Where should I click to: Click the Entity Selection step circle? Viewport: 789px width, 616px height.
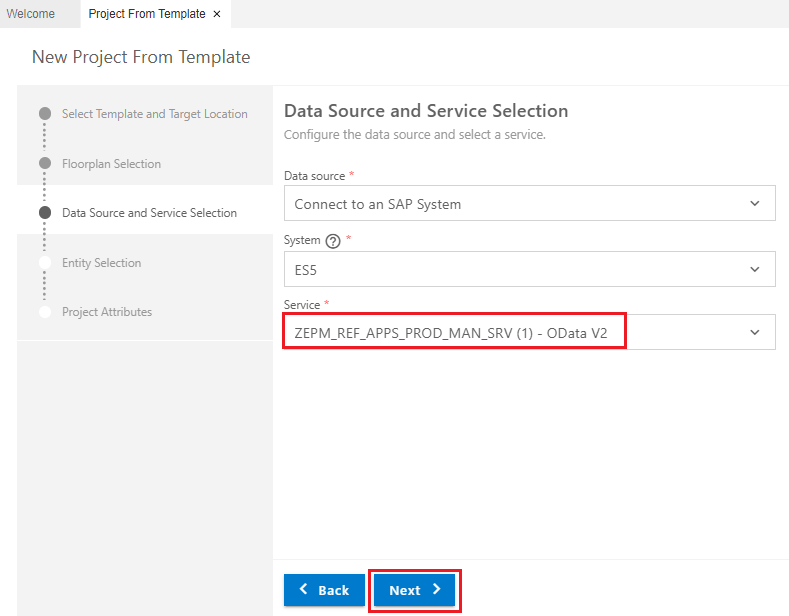(x=45, y=262)
